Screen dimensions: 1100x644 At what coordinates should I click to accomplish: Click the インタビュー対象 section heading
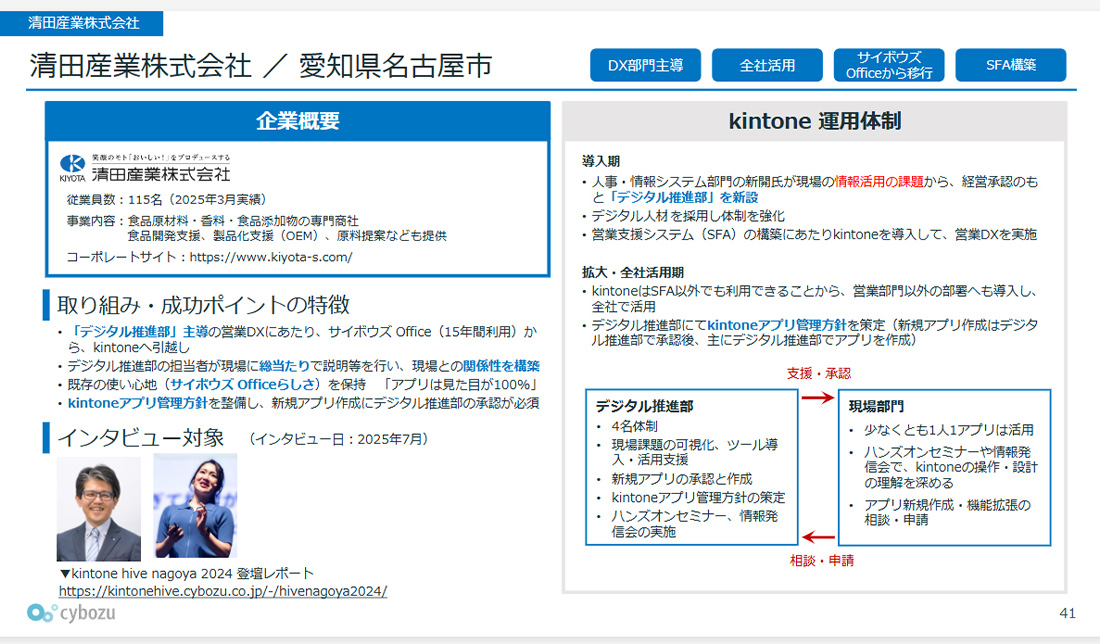(140, 438)
